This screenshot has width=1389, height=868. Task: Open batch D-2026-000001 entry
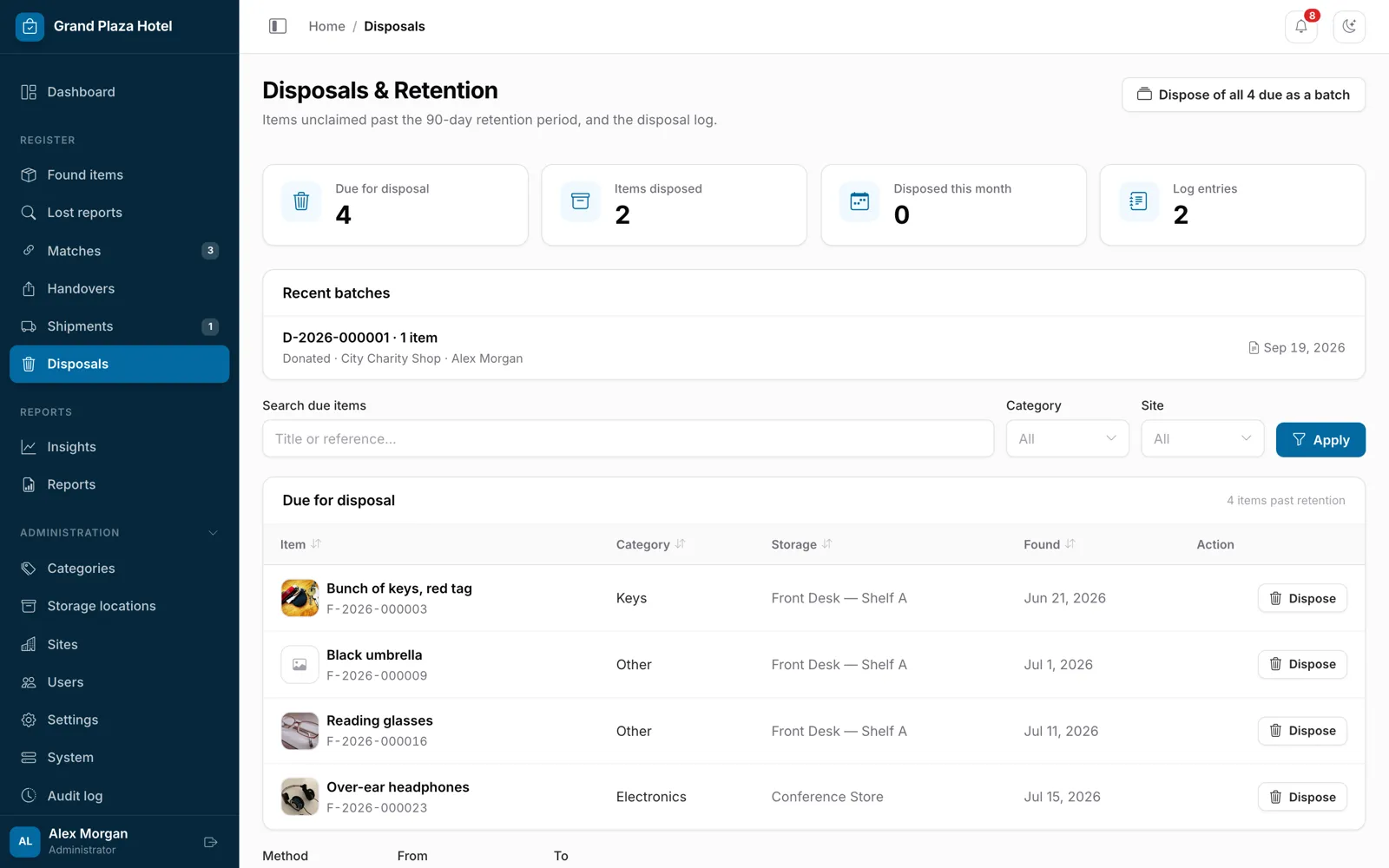coord(813,347)
